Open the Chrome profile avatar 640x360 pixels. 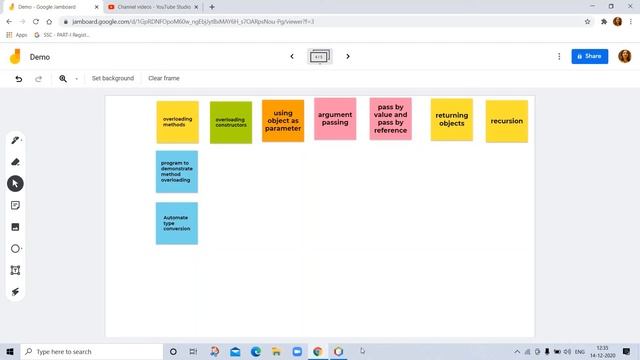point(618,22)
